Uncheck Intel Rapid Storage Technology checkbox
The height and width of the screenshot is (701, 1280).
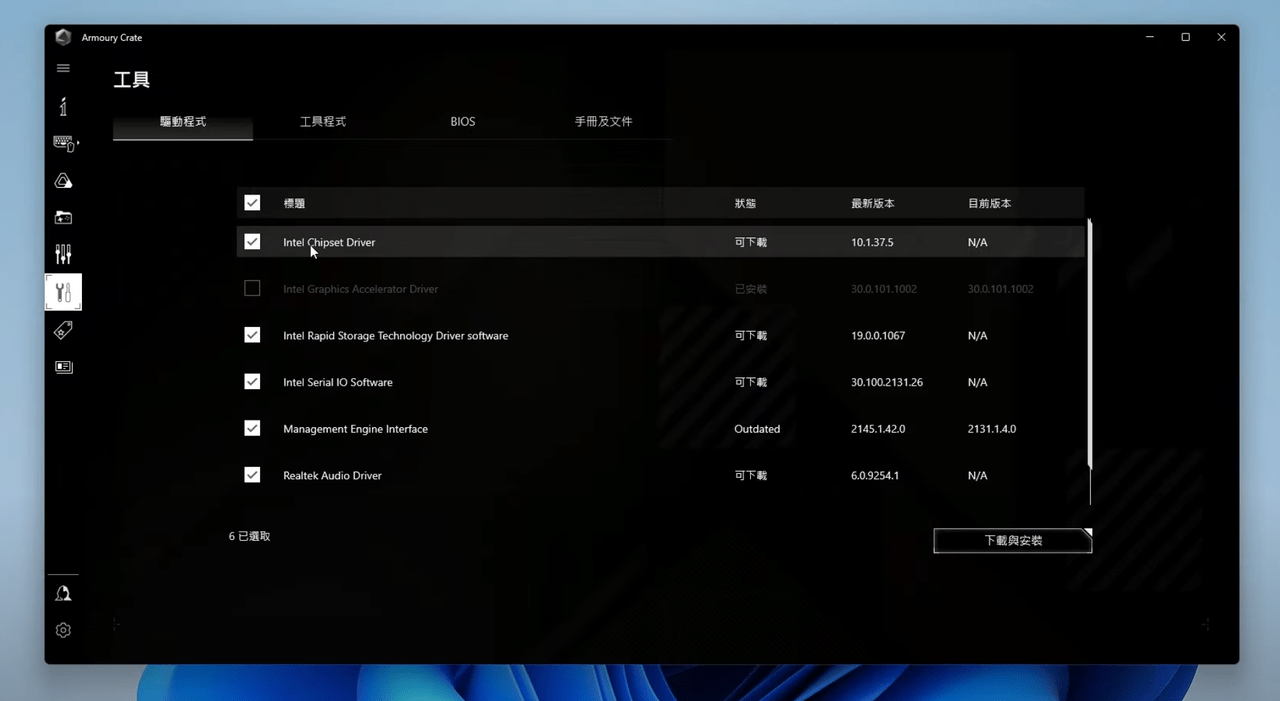click(x=252, y=335)
